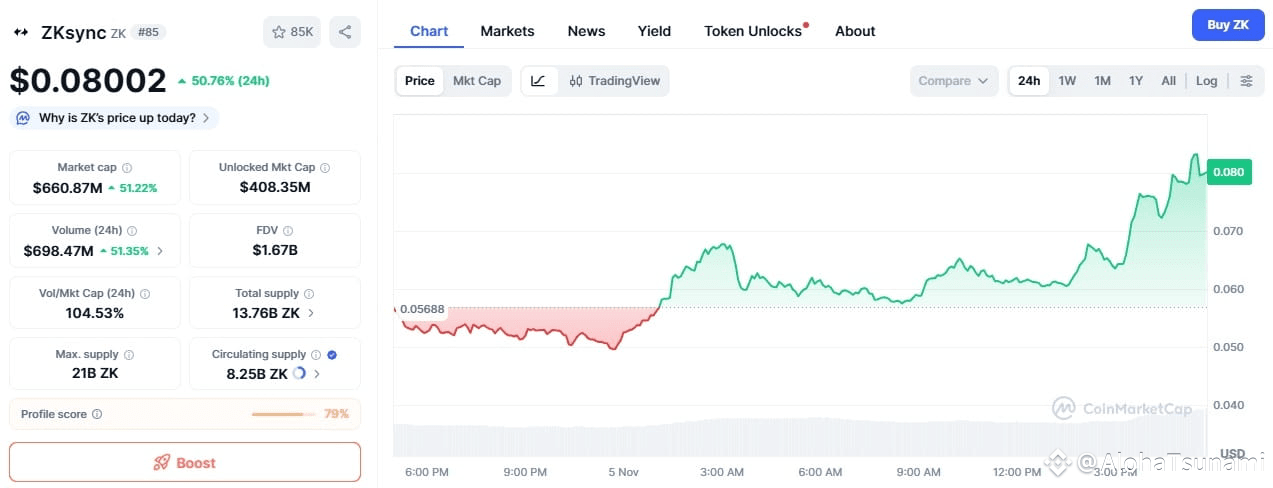
Task: Open the line chart style icon
Action: (x=538, y=81)
